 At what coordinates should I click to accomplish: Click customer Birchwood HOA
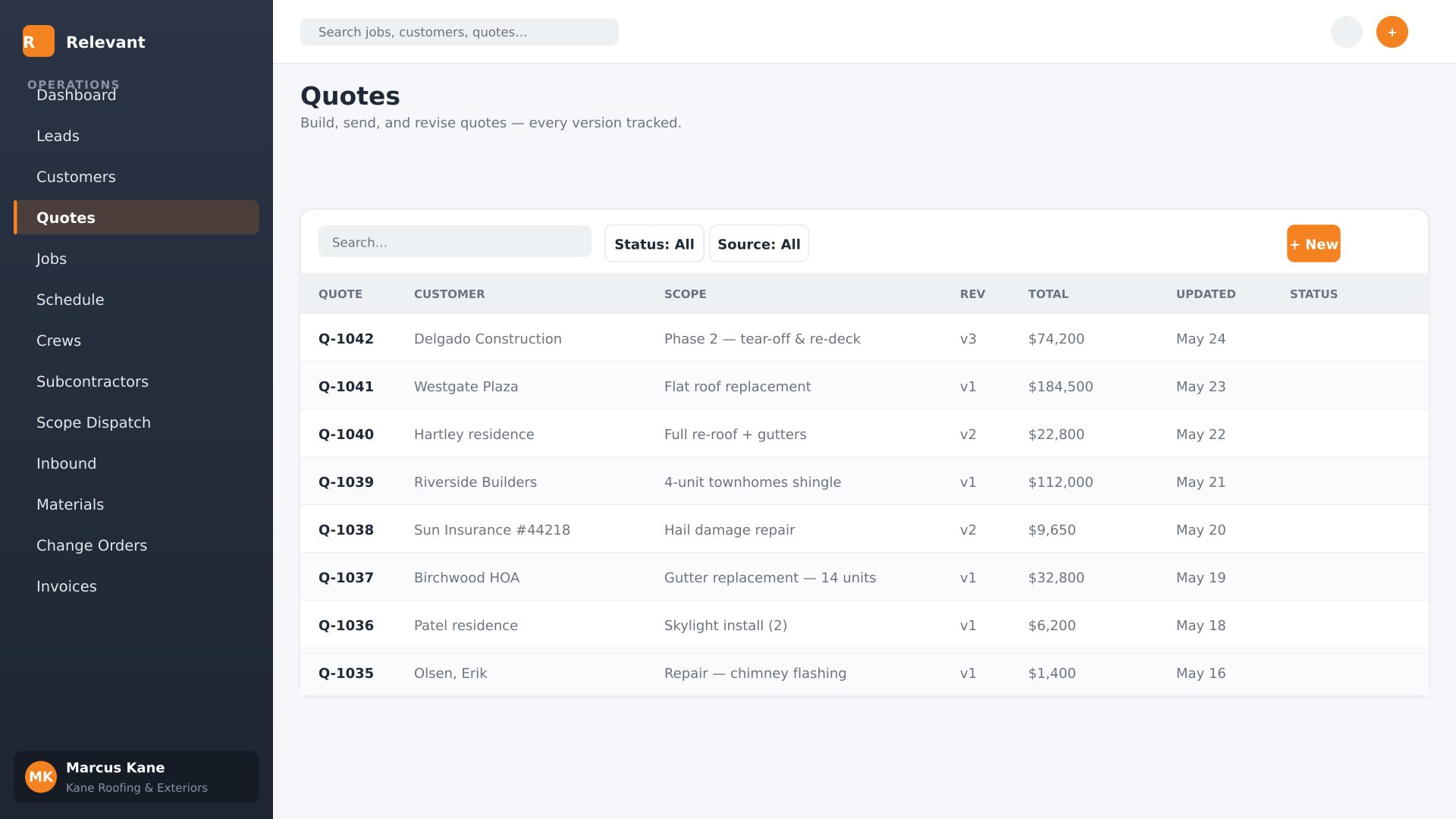(x=466, y=578)
